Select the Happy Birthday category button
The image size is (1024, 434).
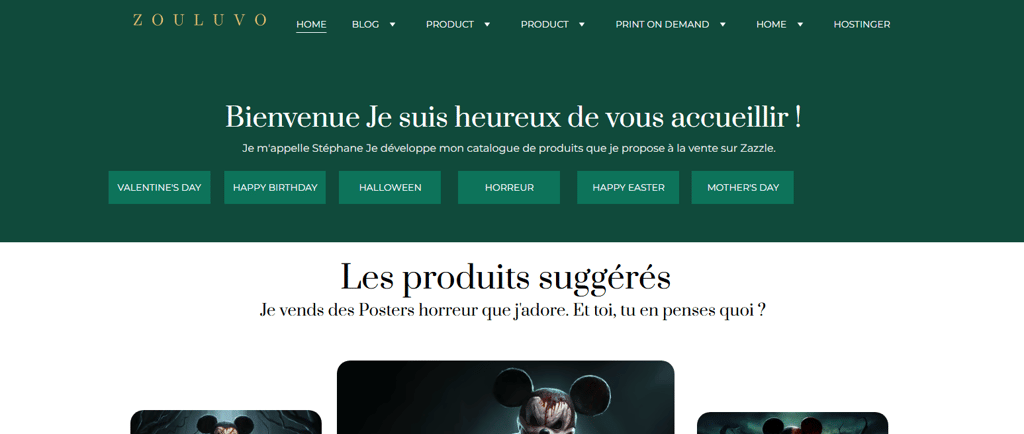tap(275, 187)
